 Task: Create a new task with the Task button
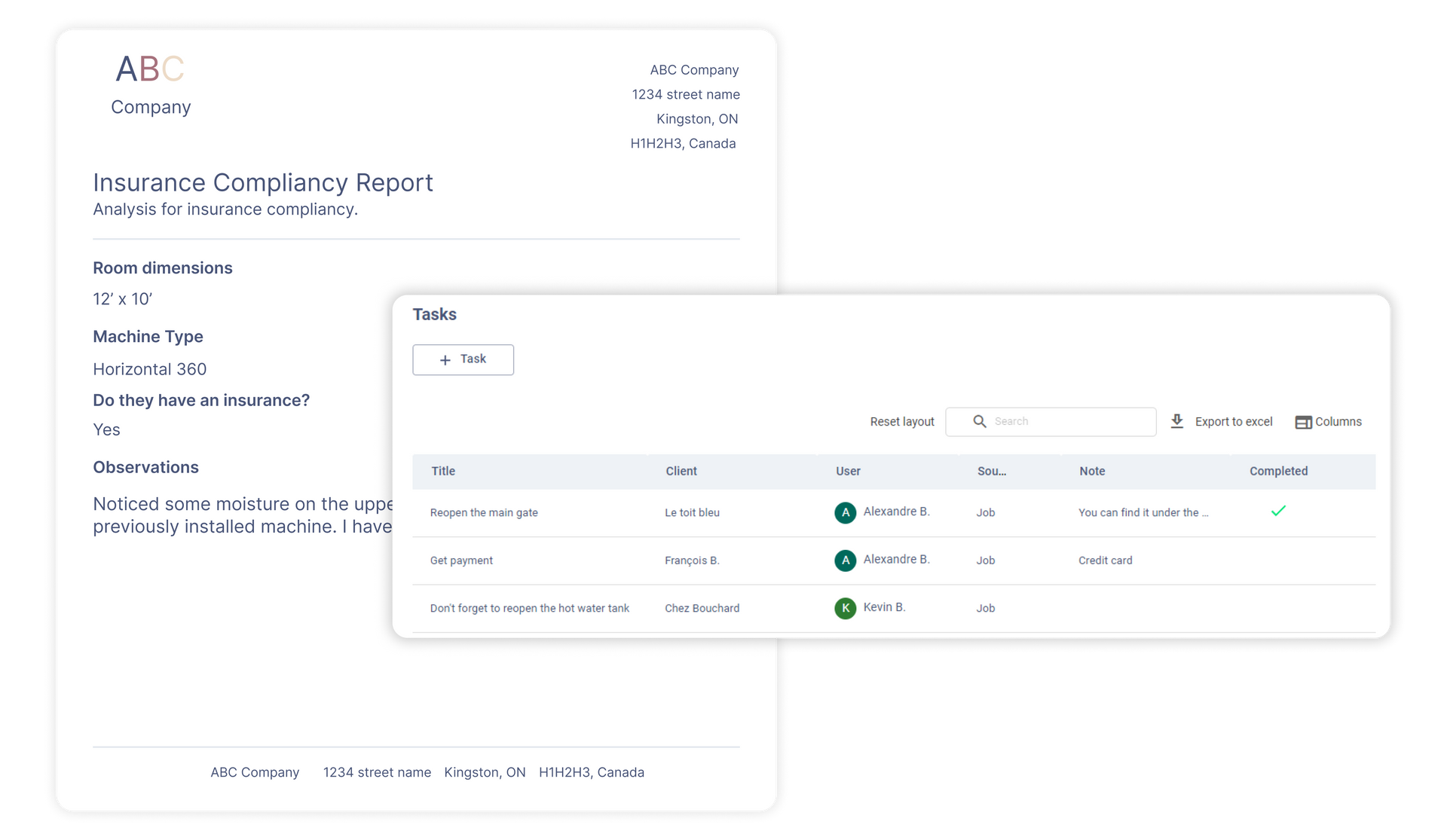point(463,359)
